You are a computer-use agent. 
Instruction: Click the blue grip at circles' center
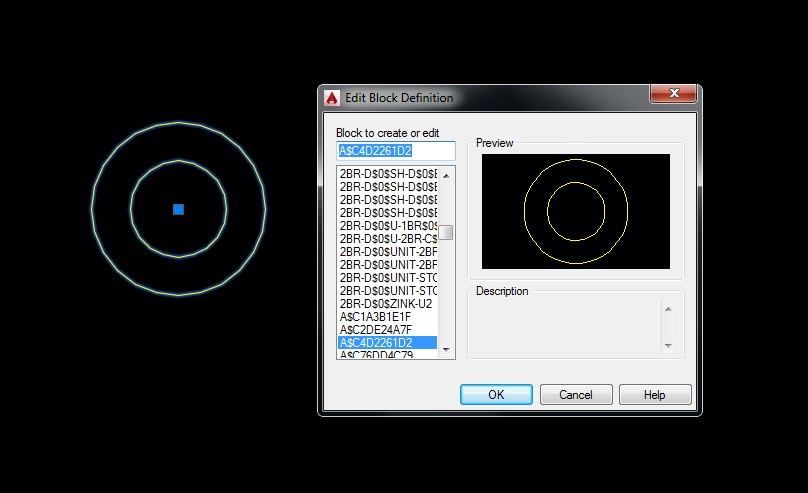pos(178,209)
